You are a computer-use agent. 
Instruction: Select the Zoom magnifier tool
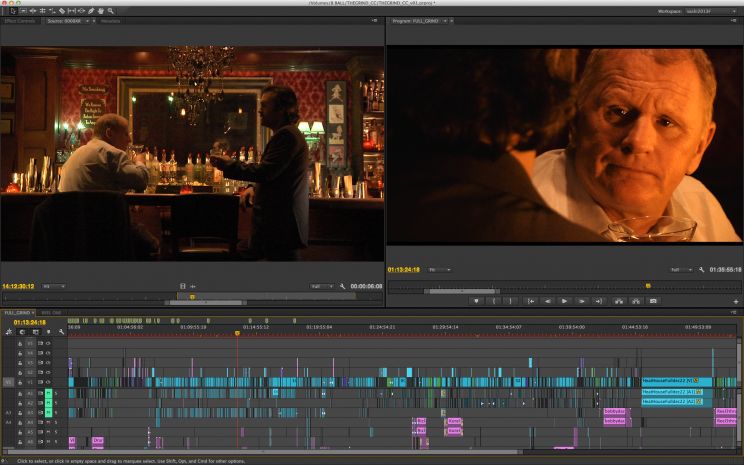110,10
